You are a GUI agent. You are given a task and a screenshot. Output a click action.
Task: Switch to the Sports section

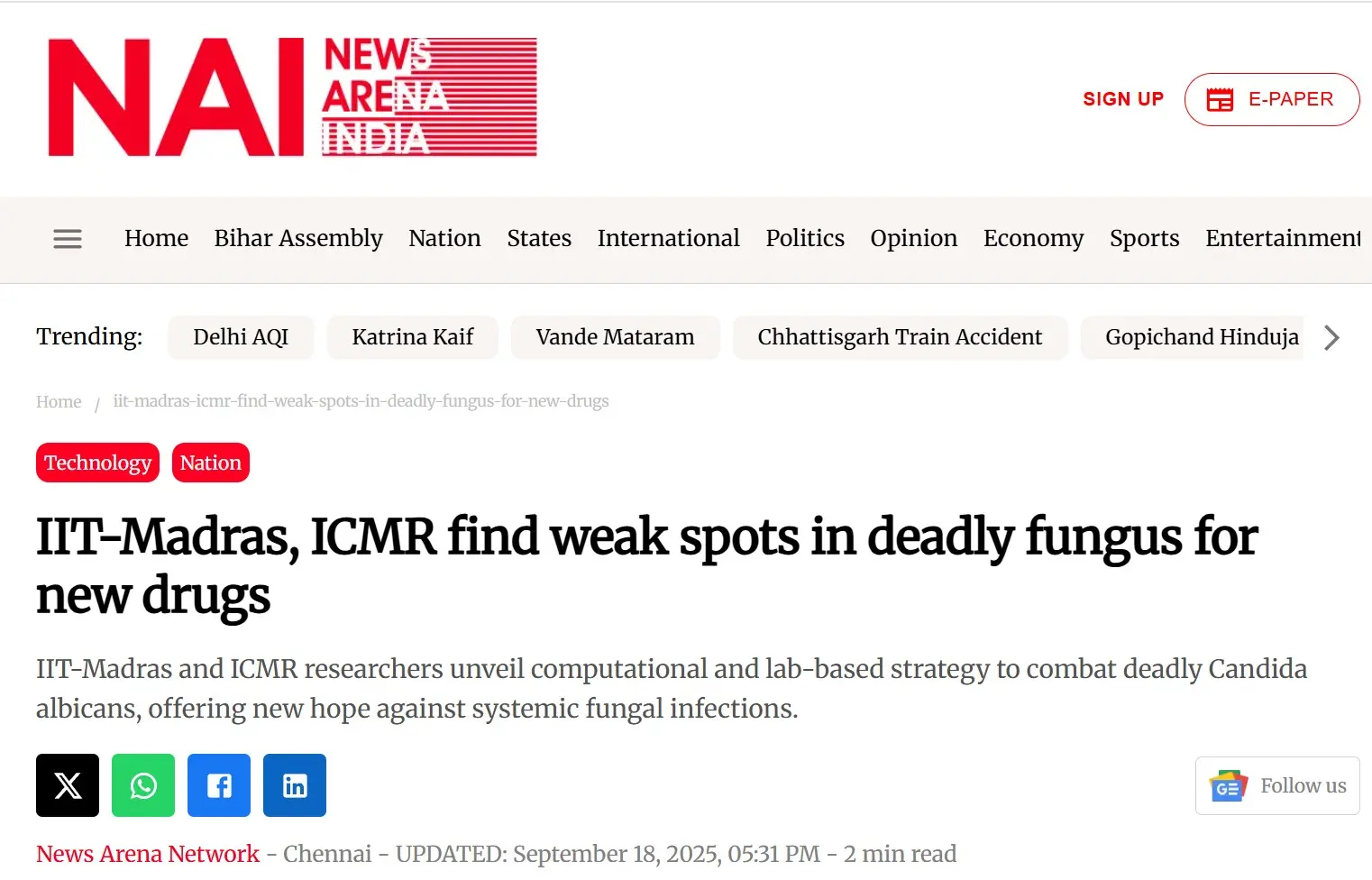tap(1144, 238)
